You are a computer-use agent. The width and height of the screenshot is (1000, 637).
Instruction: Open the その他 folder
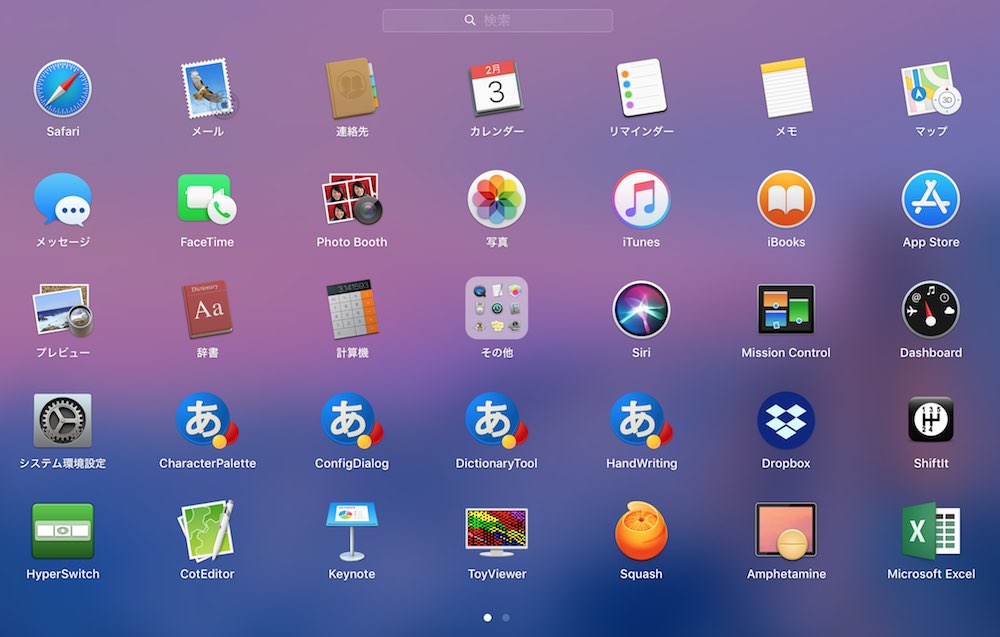tap(496, 308)
